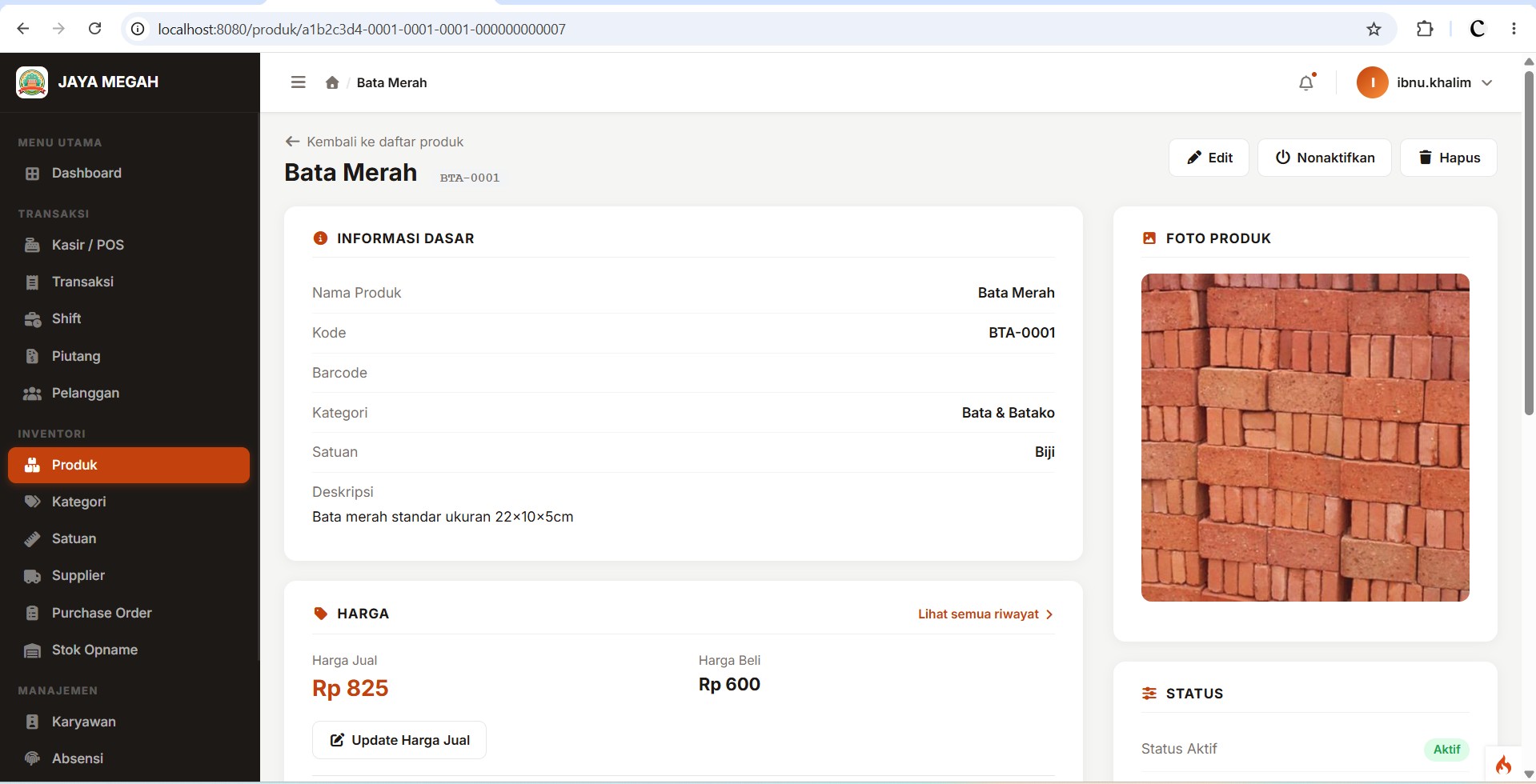Bookmark this page with the star icon
Viewport: 1536px width, 784px height.
pyautogui.click(x=1374, y=29)
